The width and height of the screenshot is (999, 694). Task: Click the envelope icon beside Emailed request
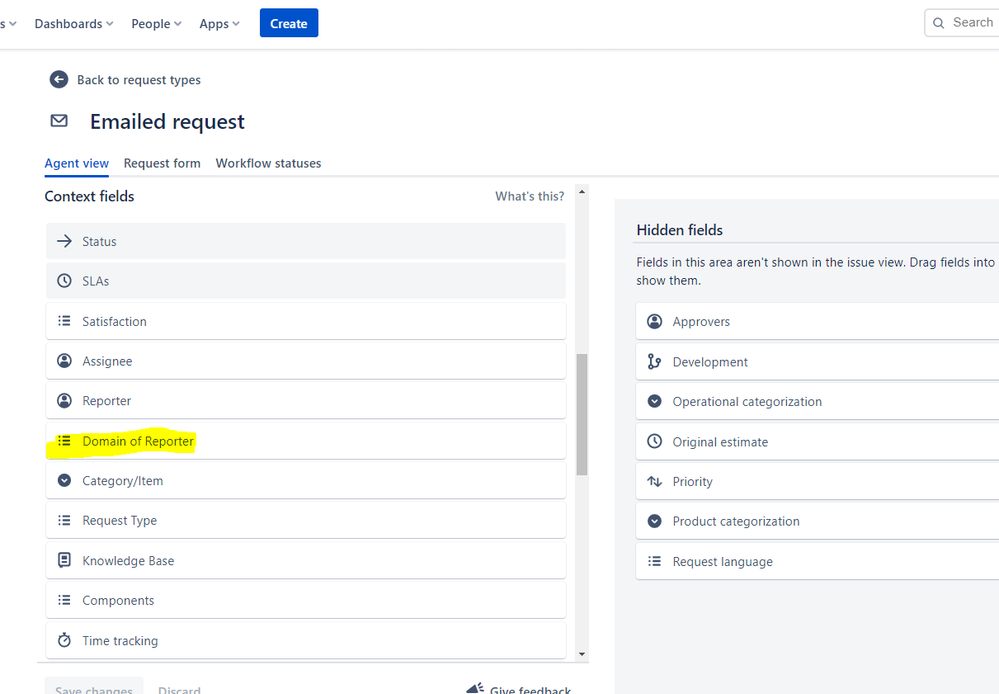[x=59, y=120]
